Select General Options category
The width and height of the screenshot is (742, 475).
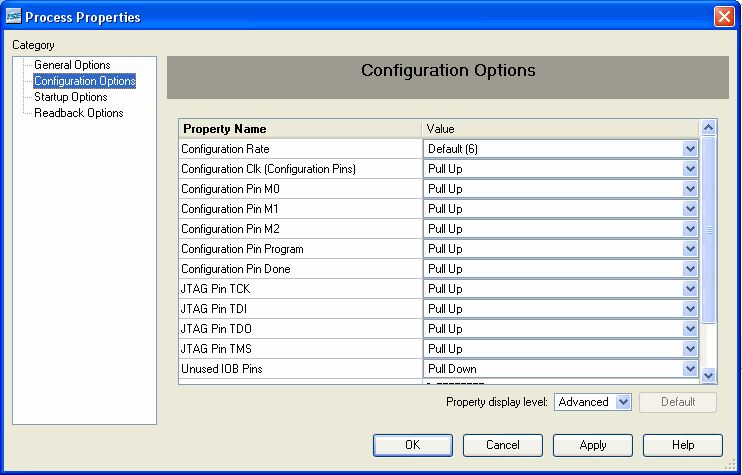(72, 65)
